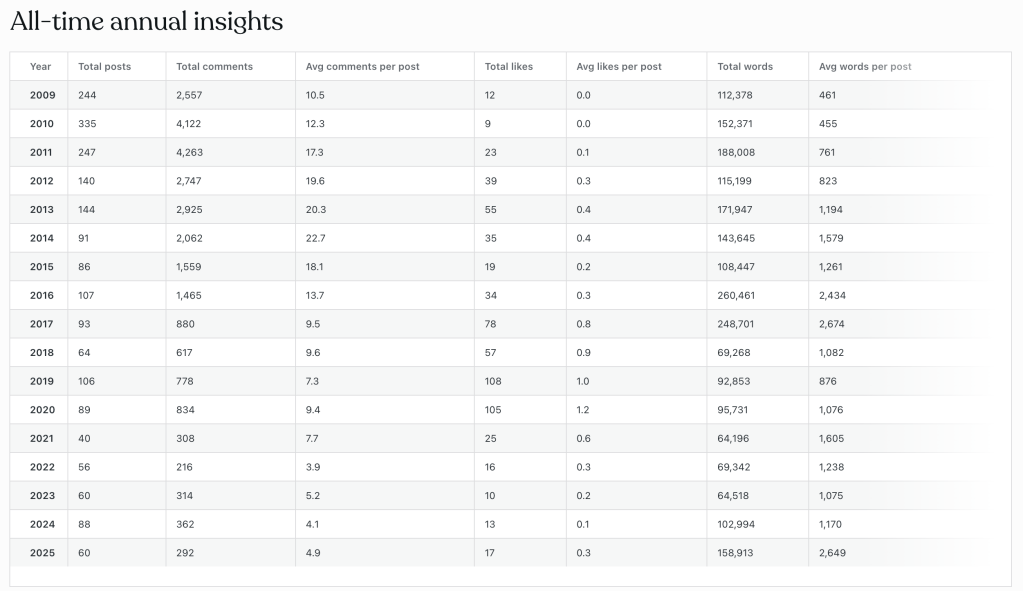Click the Year column header
Screen dimensions: 1023x591
[x=40, y=67]
